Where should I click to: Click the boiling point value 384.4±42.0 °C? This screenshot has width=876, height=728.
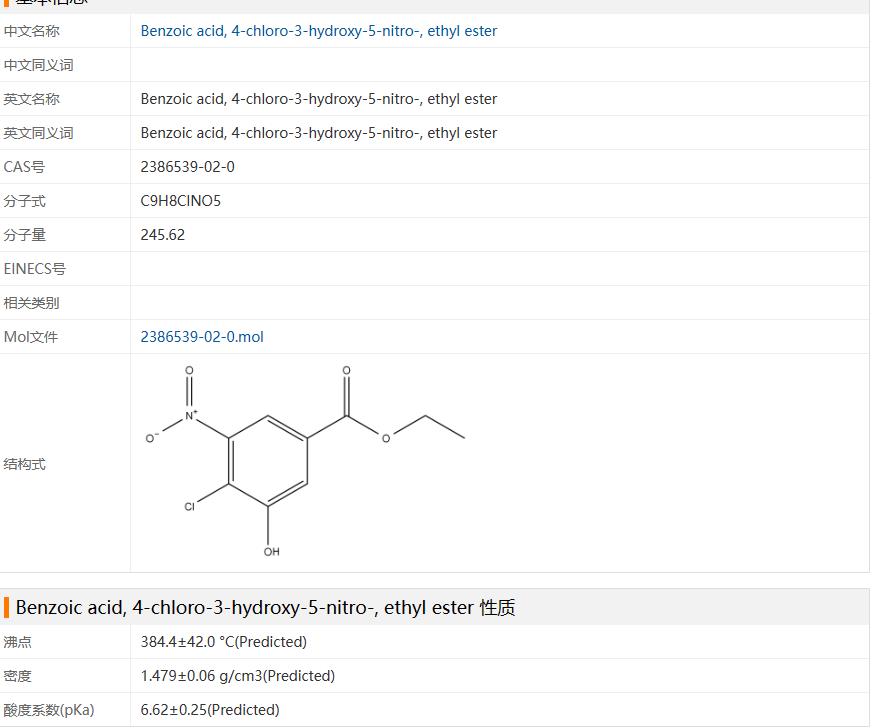tap(223, 642)
